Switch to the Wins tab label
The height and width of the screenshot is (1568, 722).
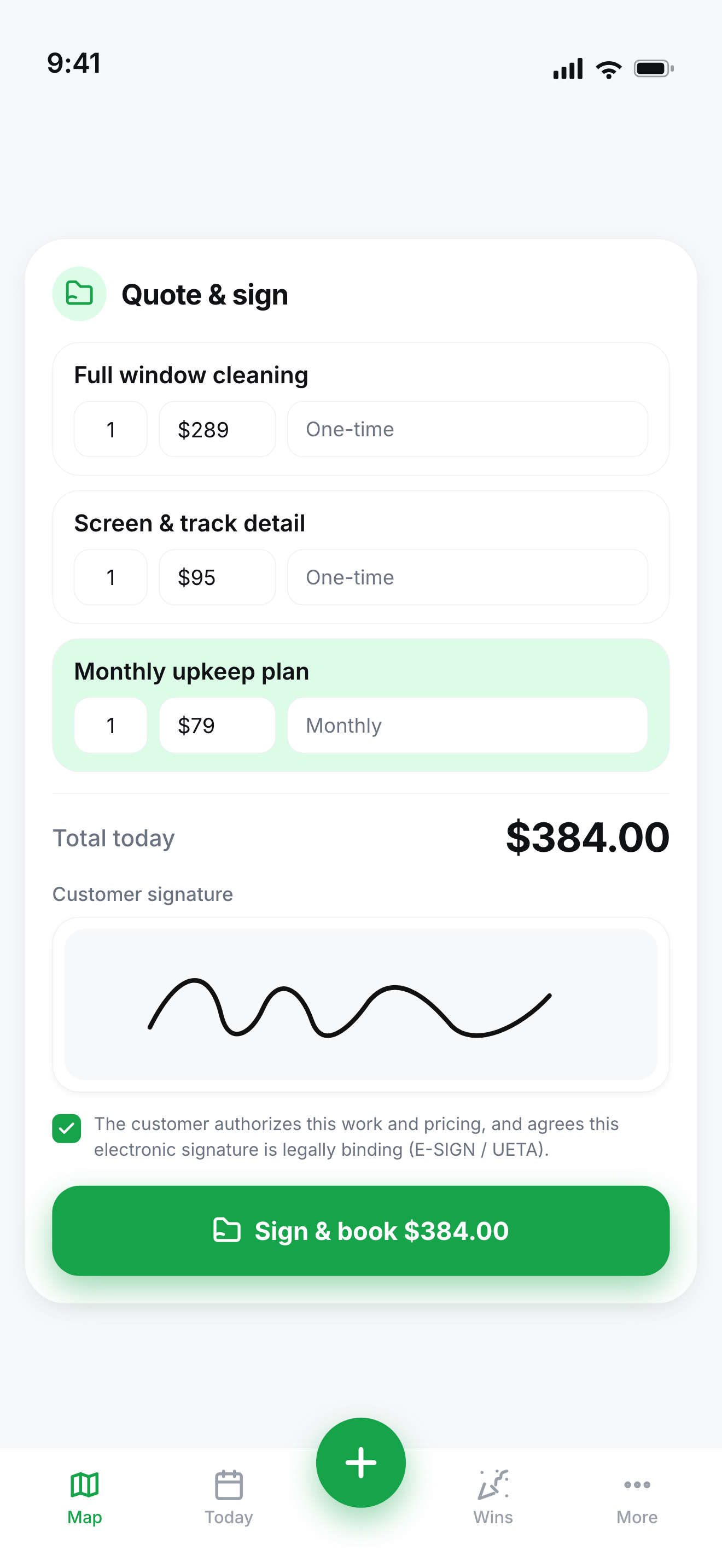(493, 1517)
